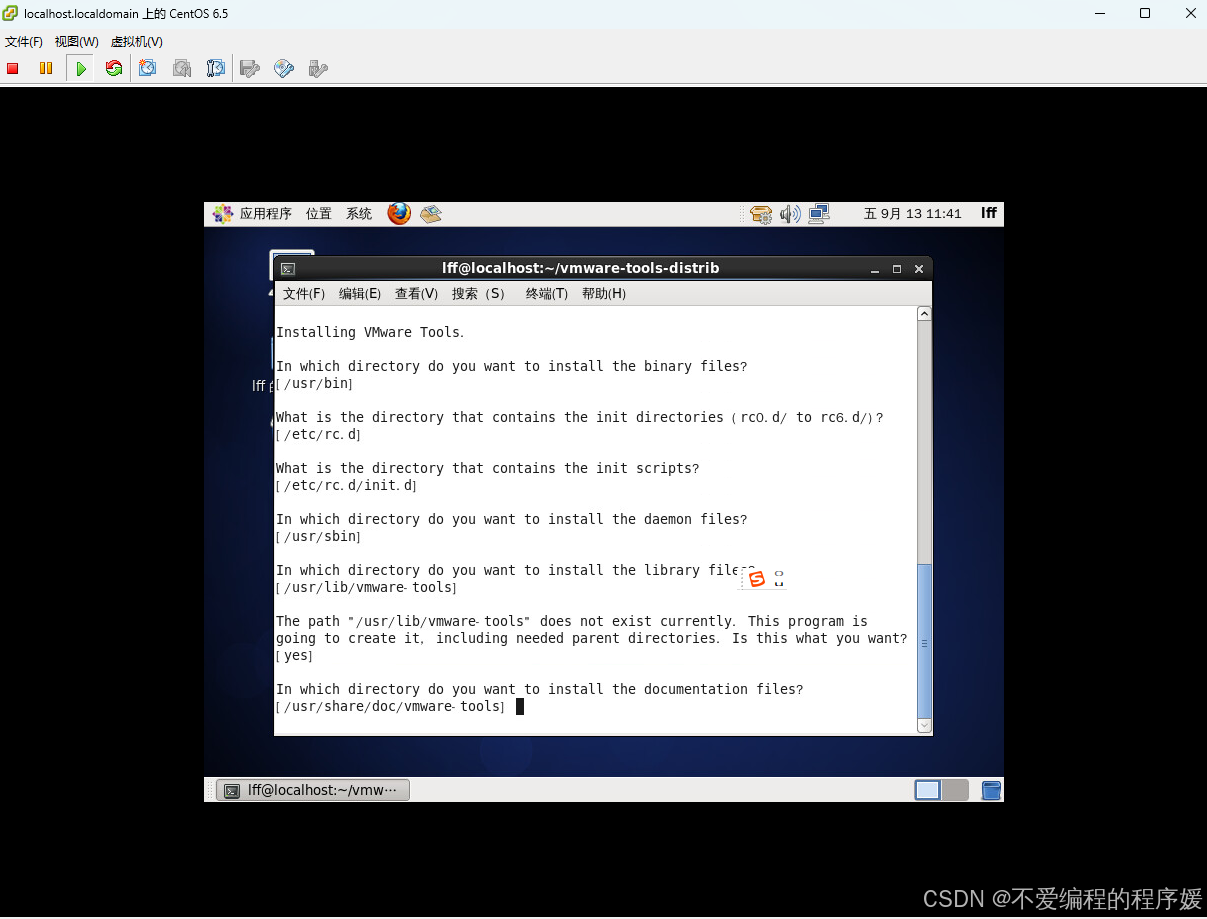Click the [/usr/share/doc/vmware-tools] prompt line
Image resolution: width=1207 pixels, height=919 pixels.
[390, 707]
